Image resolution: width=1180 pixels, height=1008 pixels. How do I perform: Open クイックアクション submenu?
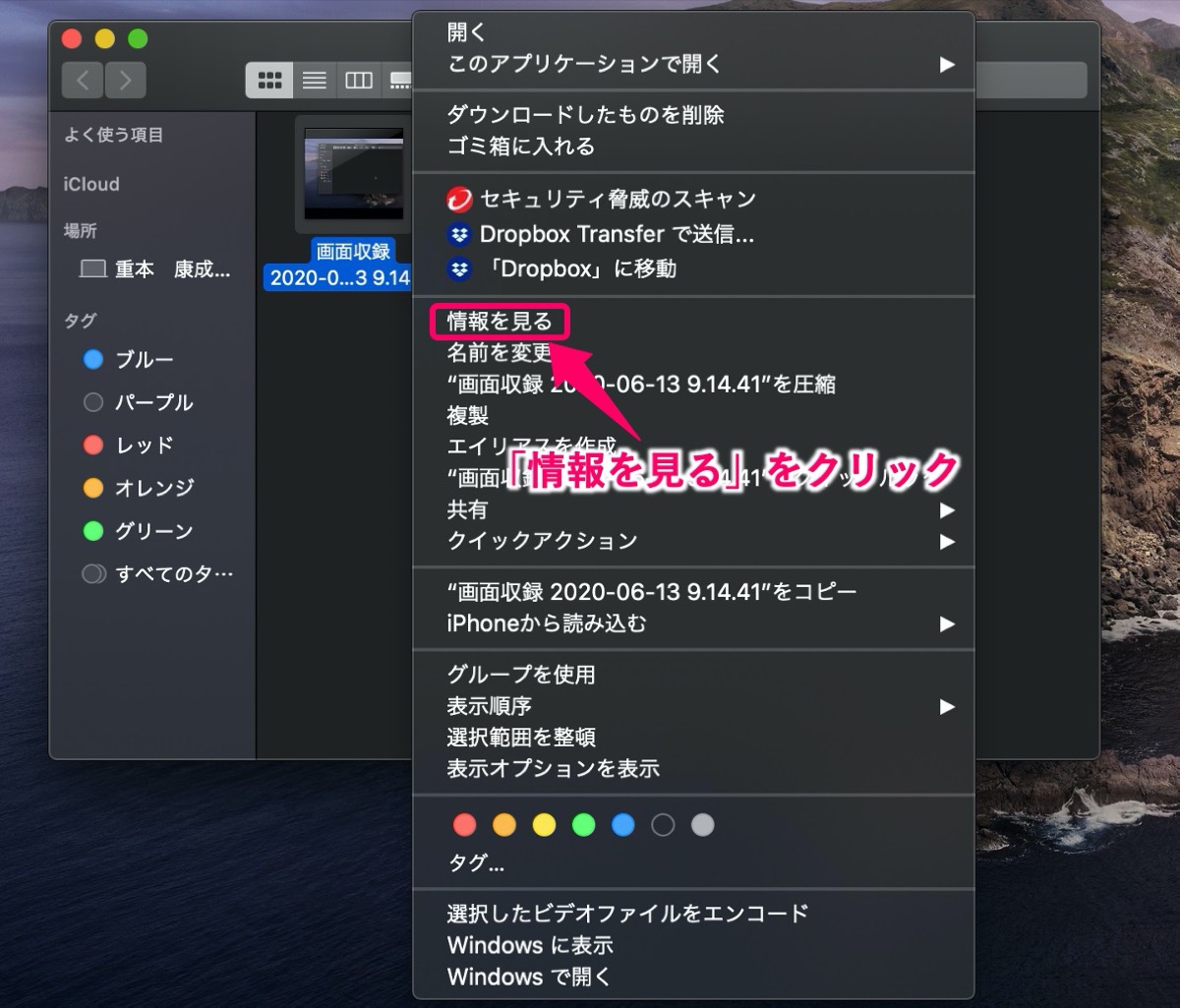tap(693, 541)
